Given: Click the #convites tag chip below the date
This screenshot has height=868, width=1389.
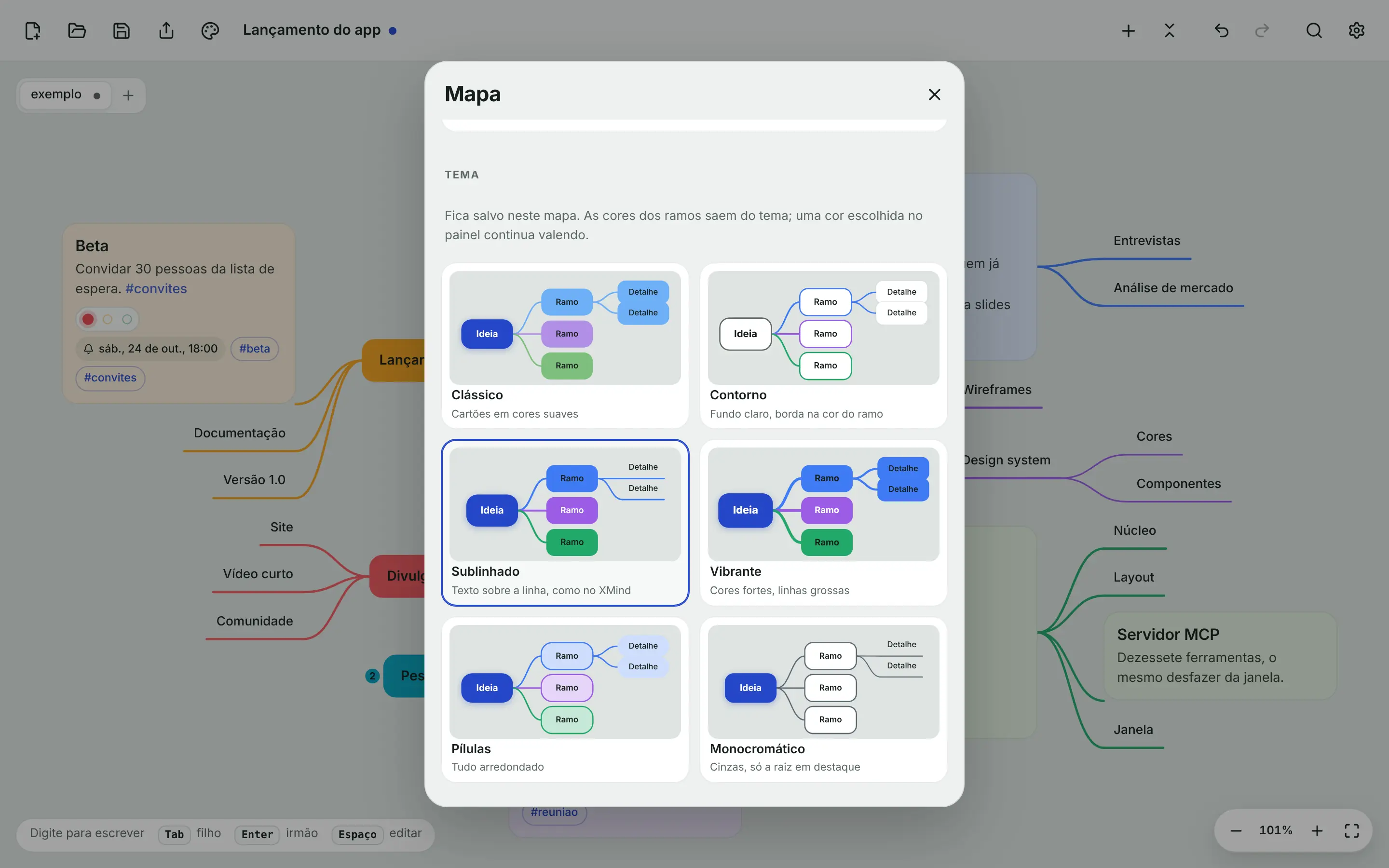Looking at the screenshot, I should coord(110,378).
